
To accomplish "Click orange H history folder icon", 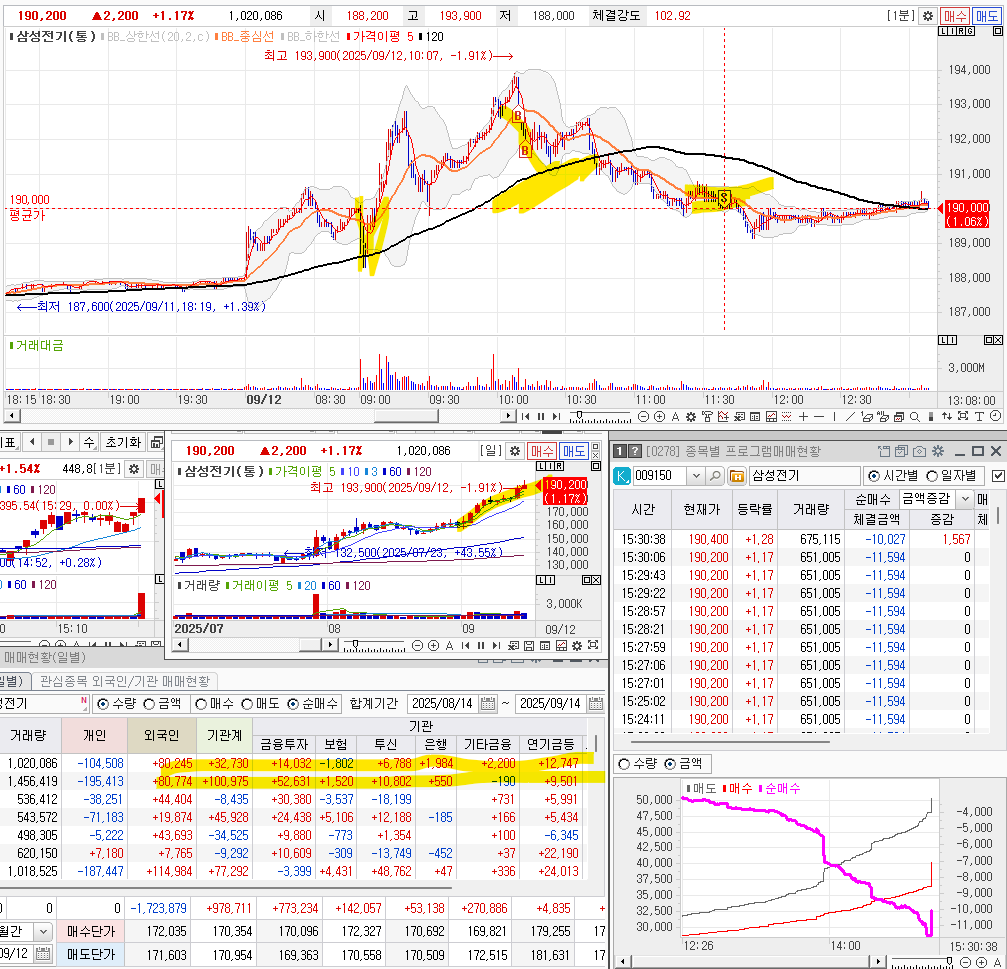I will pyautogui.click(x=737, y=476).
